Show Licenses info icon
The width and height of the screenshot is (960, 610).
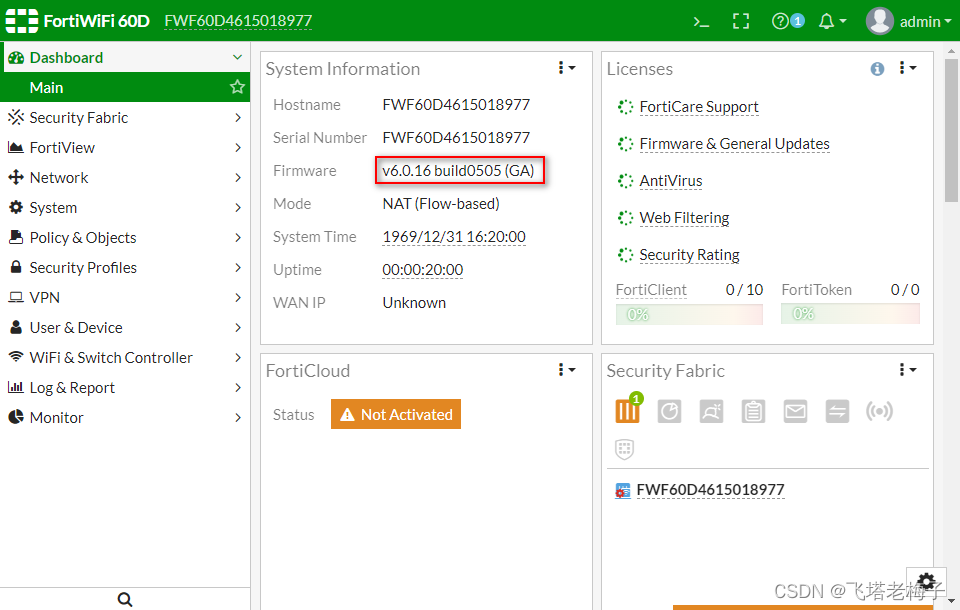click(x=877, y=69)
